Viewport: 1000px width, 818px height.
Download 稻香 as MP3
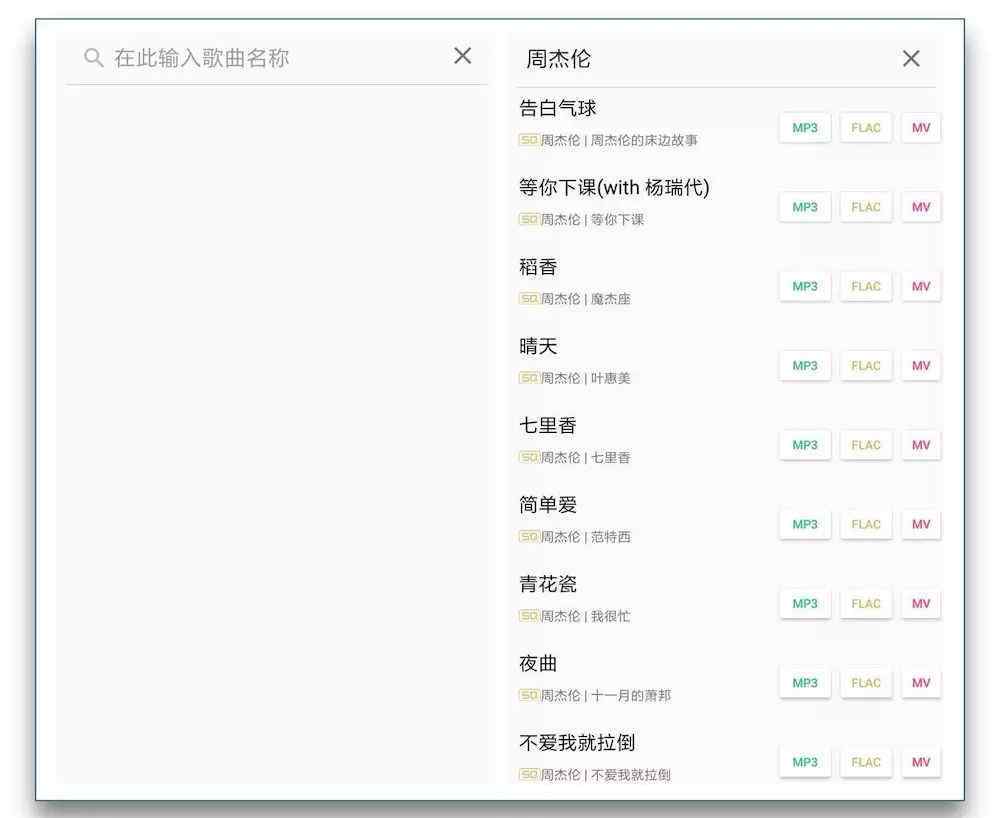pos(805,286)
